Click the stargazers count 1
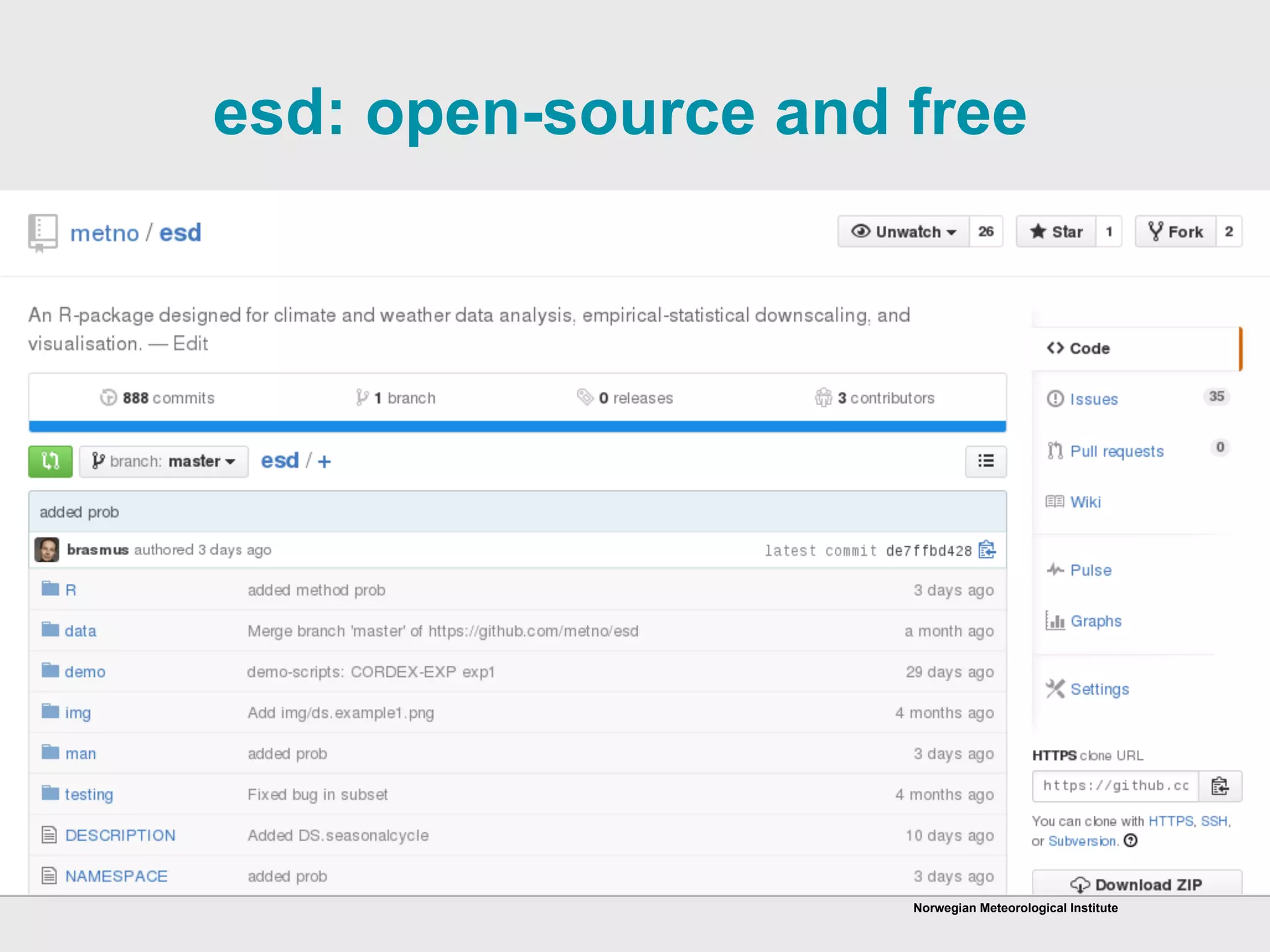 tap(1109, 232)
